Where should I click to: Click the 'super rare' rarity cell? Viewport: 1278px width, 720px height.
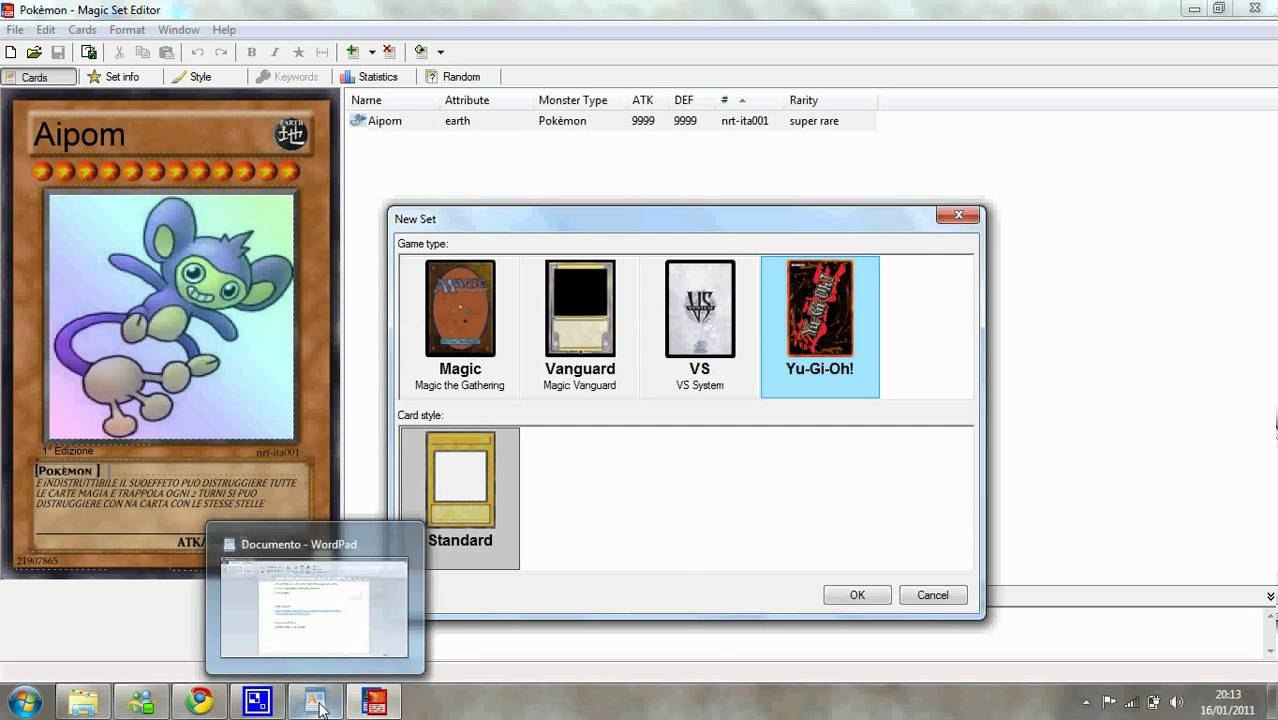click(814, 121)
